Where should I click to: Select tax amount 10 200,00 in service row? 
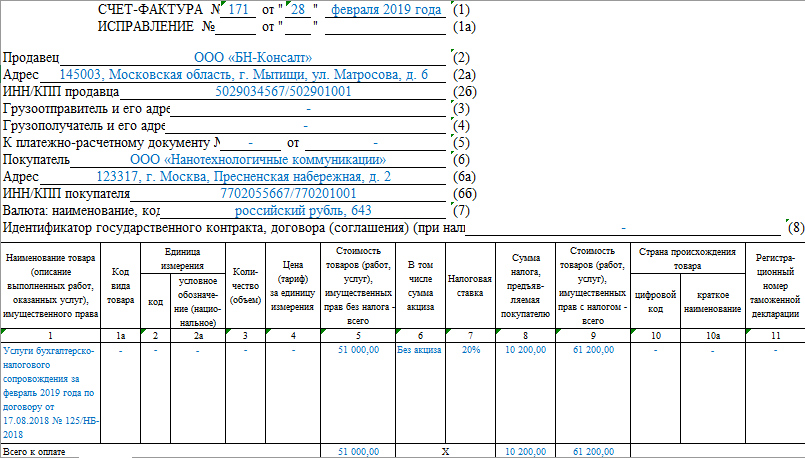tap(525, 351)
